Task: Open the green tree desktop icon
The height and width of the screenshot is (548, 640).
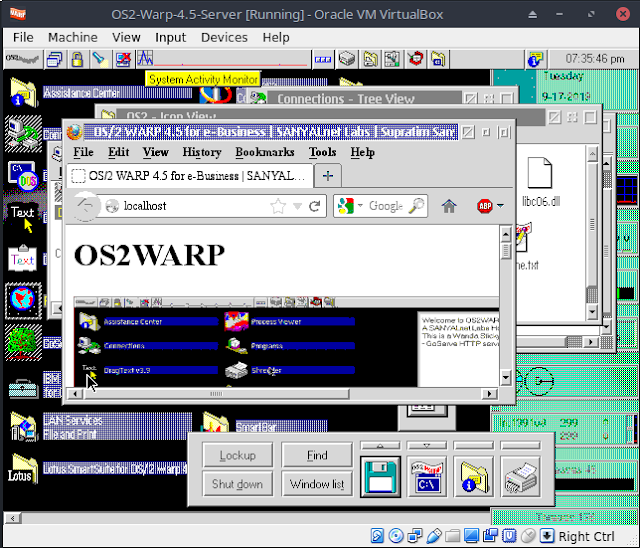Action: coord(23,342)
